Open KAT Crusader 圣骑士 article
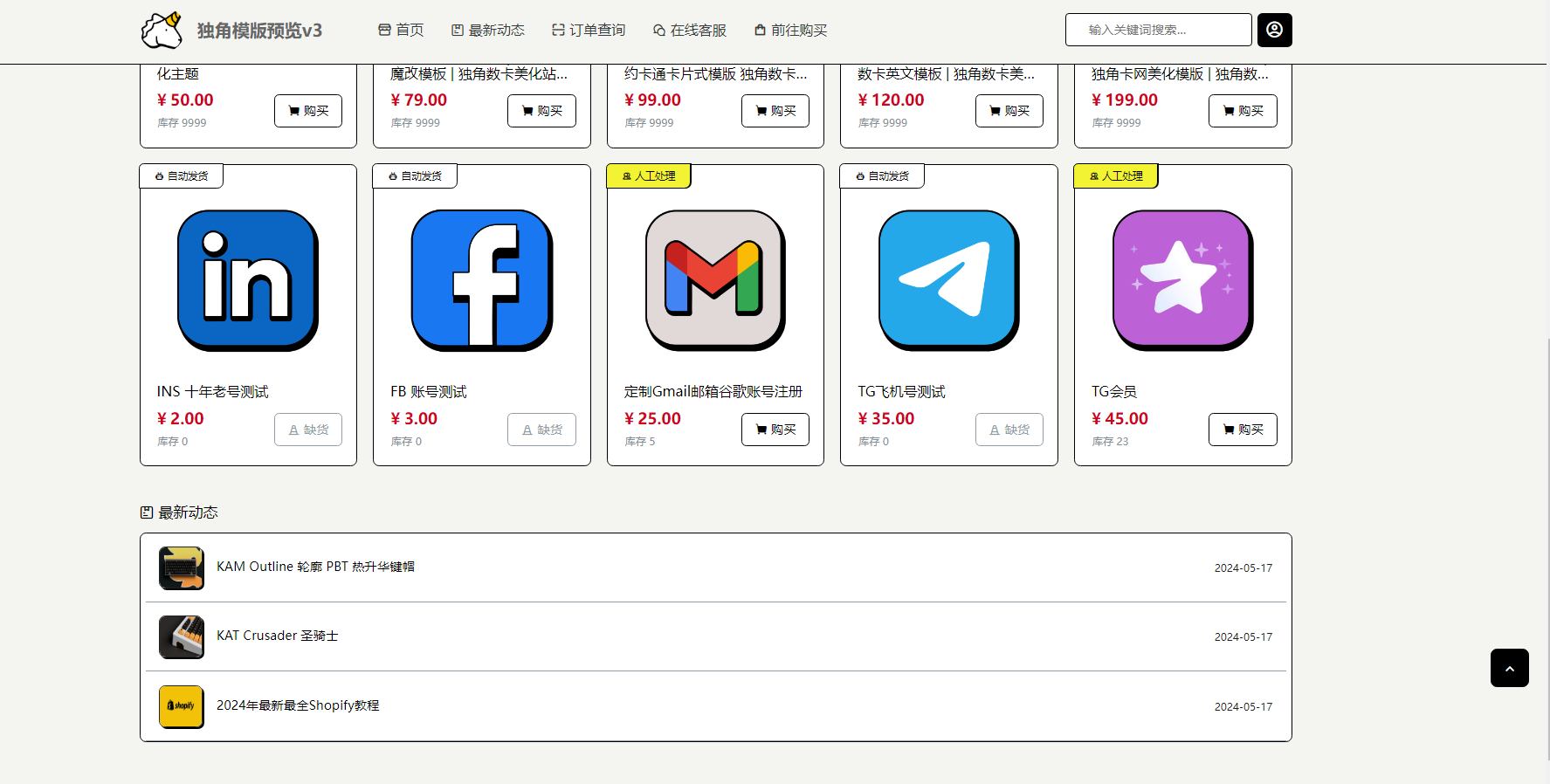Screen dimensions: 1550x784 (x=277, y=636)
